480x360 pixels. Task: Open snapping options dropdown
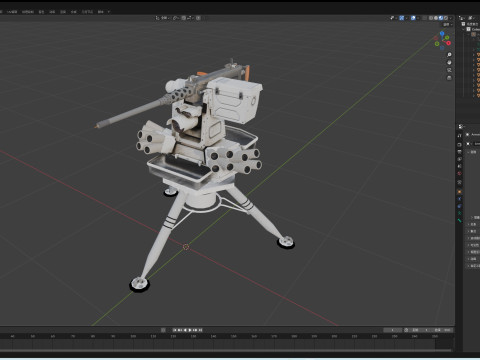pyautogui.click(x=190, y=18)
